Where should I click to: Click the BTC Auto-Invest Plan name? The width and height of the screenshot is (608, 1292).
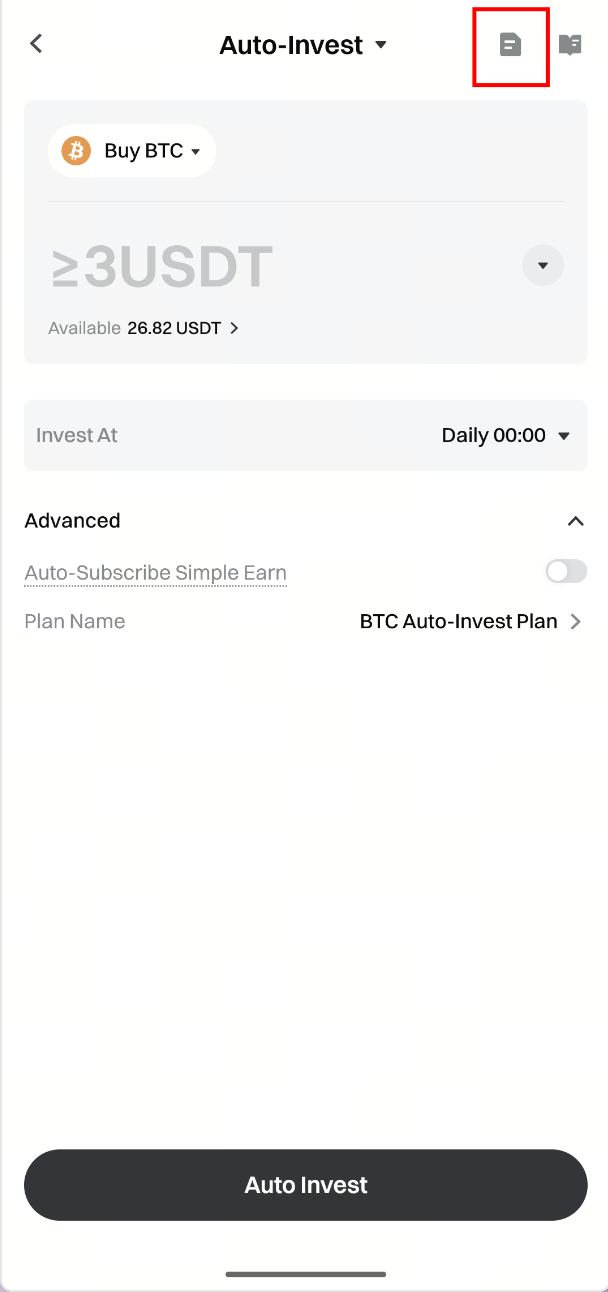tap(458, 622)
